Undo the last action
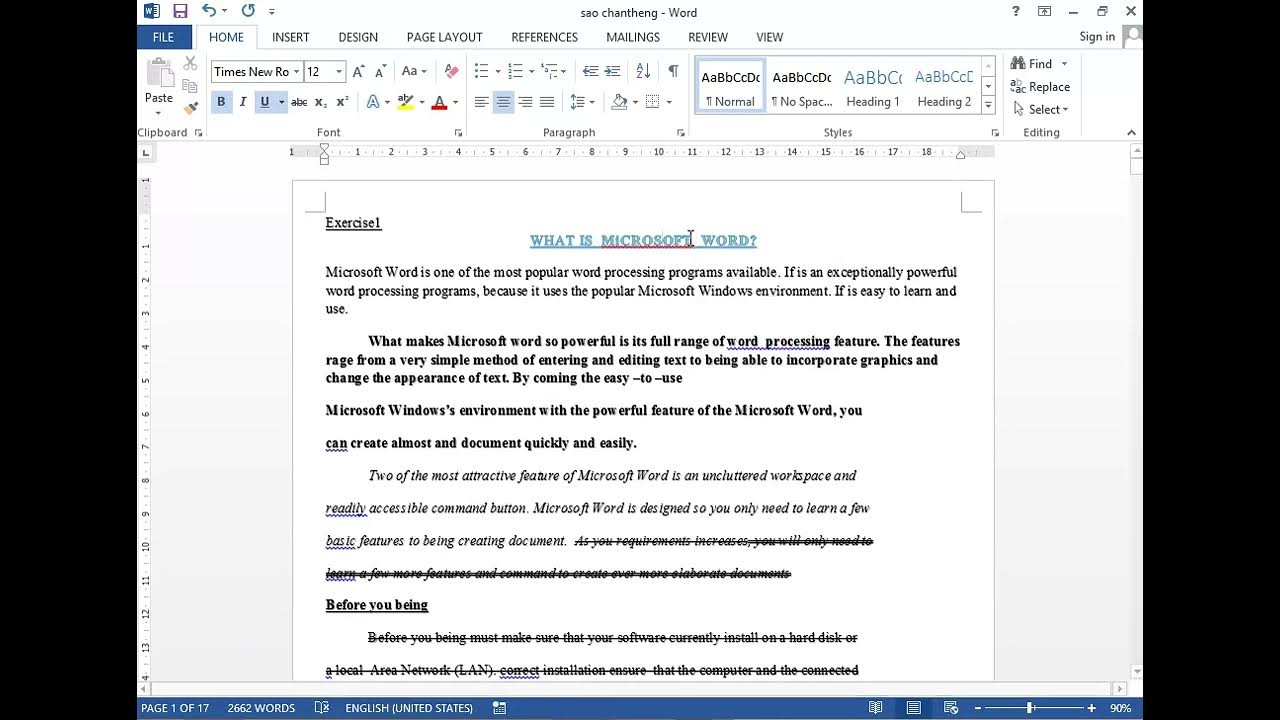The width and height of the screenshot is (1280, 720). point(208,11)
